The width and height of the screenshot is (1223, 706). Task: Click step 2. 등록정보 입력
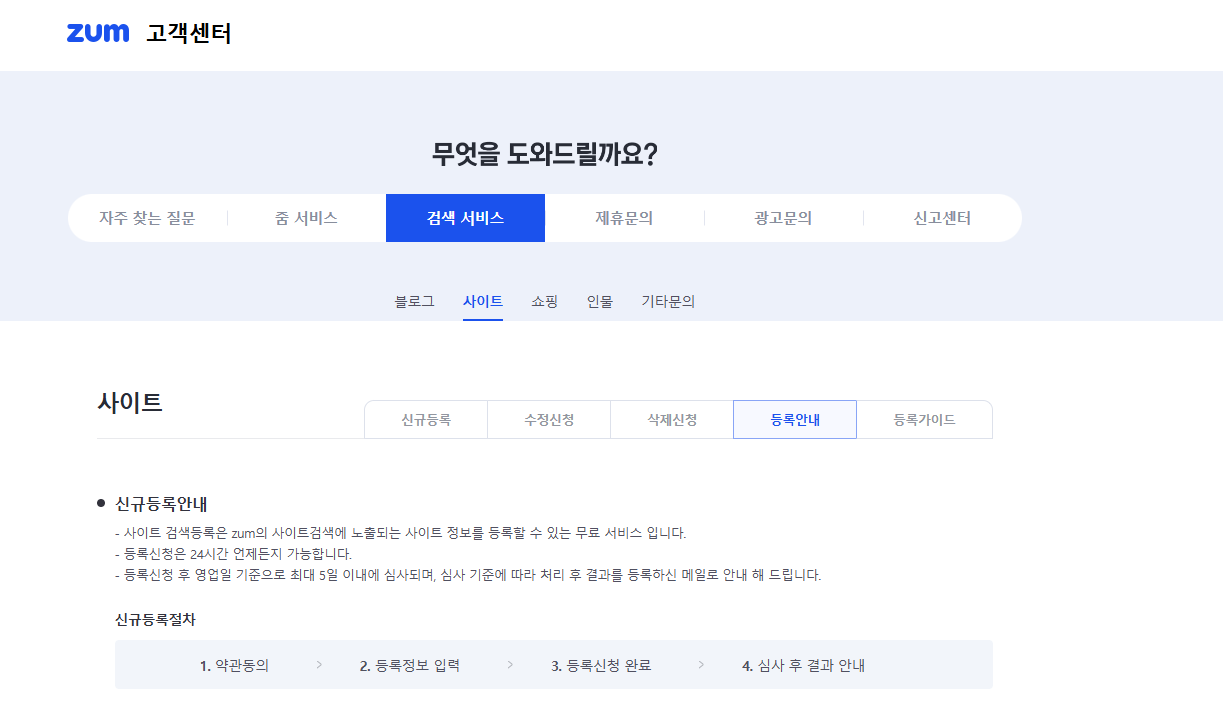410,665
